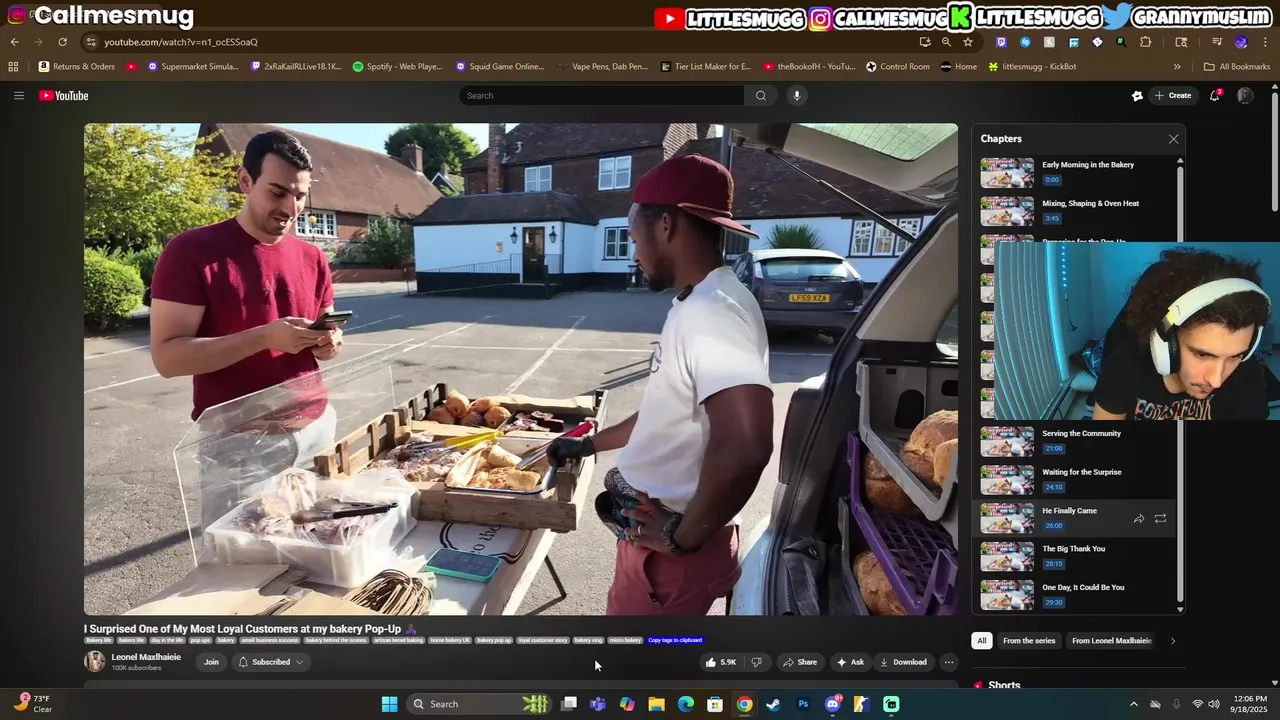This screenshot has height=720, width=1280.
Task: Open Returns & Orders bookmark
Action: 77,67
